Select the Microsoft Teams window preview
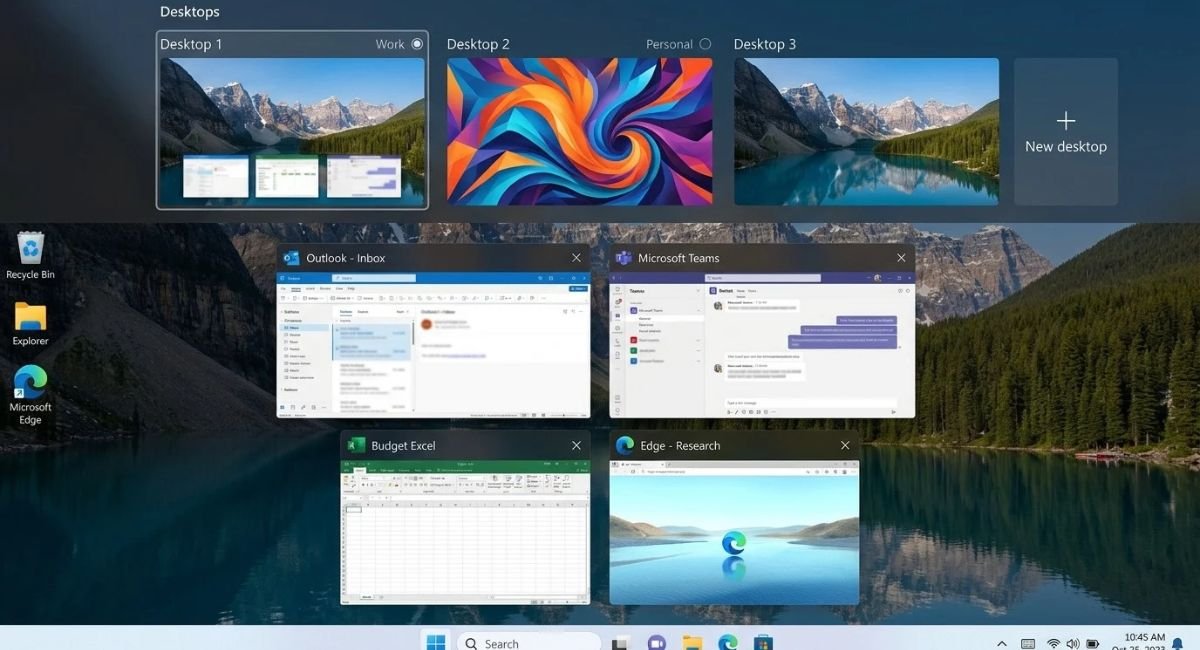This screenshot has width=1200, height=650. tap(762, 345)
